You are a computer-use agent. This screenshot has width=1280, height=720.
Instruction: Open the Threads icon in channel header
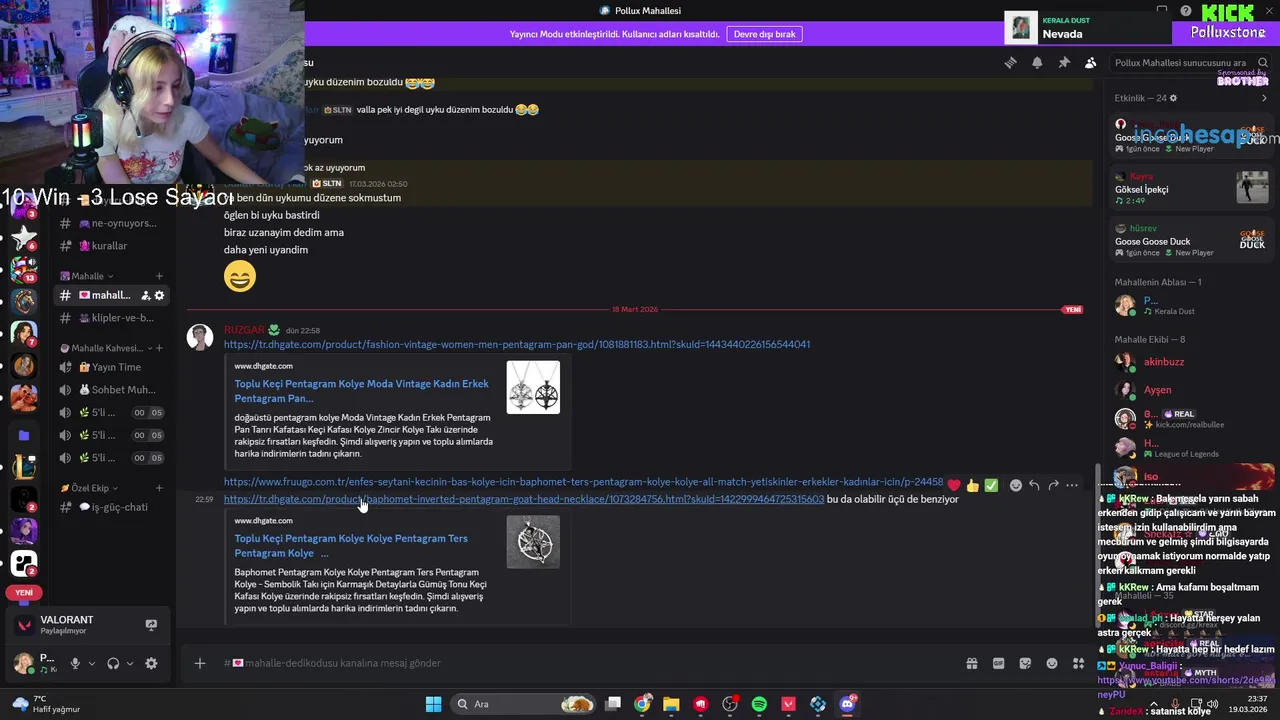point(1010,62)
